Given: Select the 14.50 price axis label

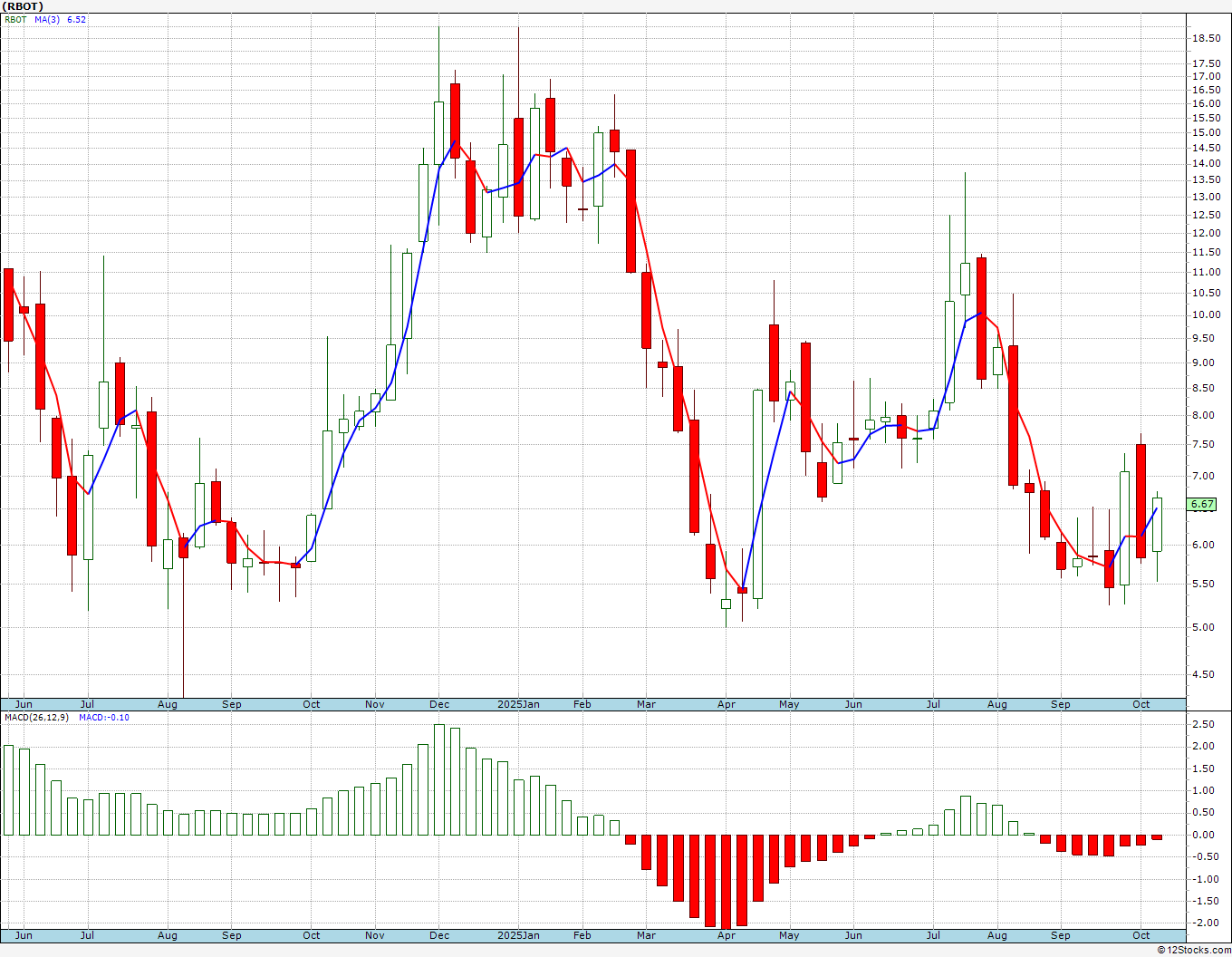Looking at the screenshot, I should [1205, 148].
